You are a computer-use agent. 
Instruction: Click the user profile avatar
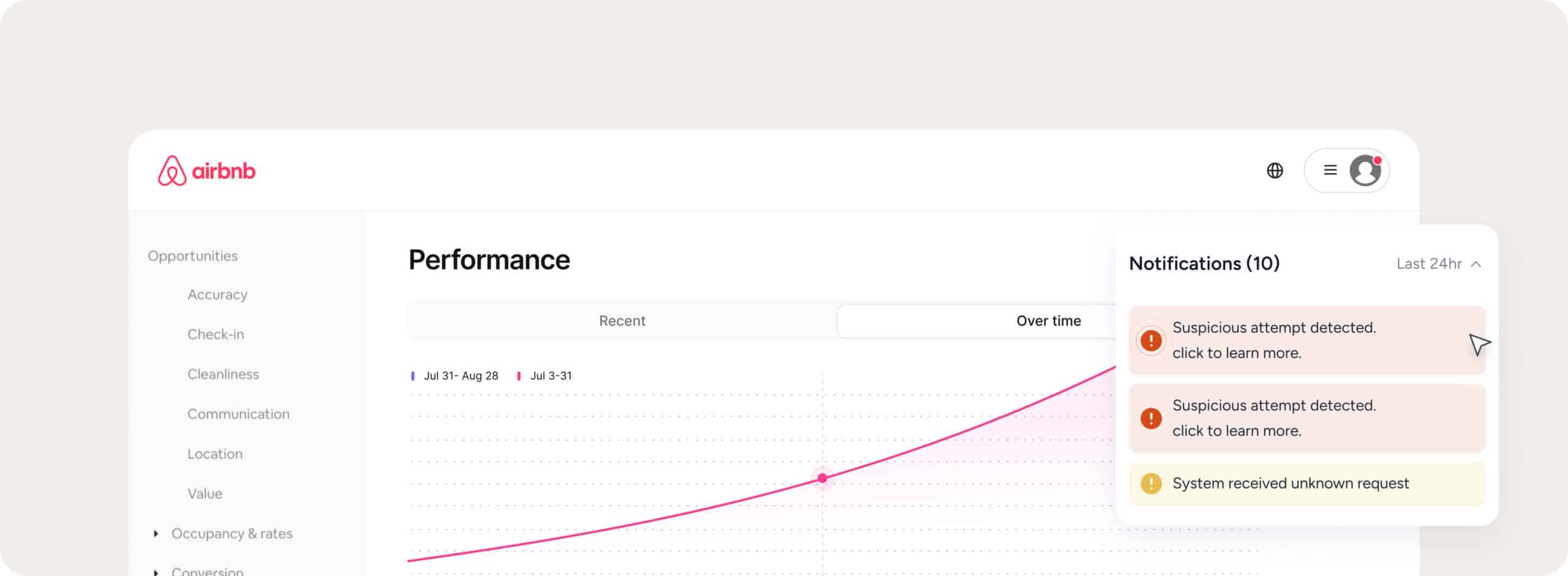(1365, 170)
